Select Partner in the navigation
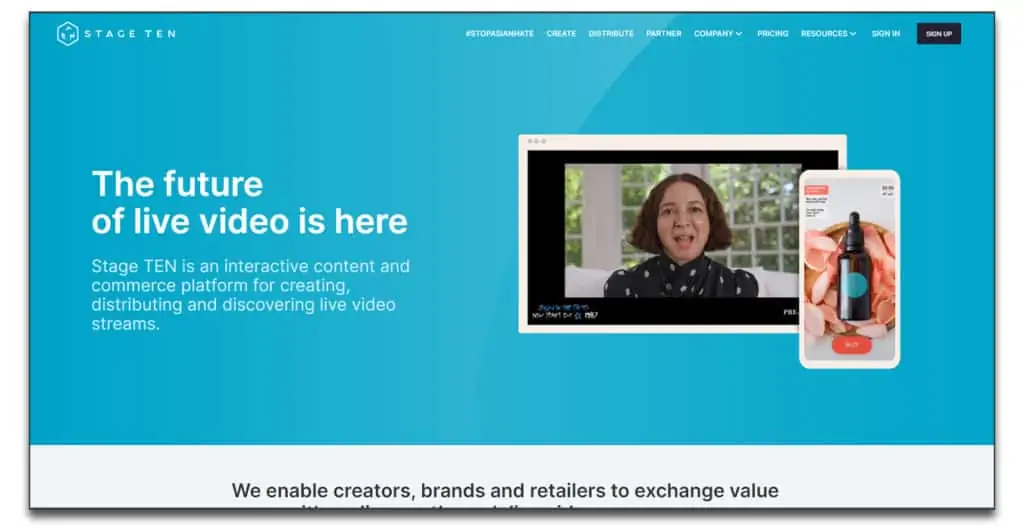Image resolution: width=1024 pixels, height=527 pixels. (664, 33)
